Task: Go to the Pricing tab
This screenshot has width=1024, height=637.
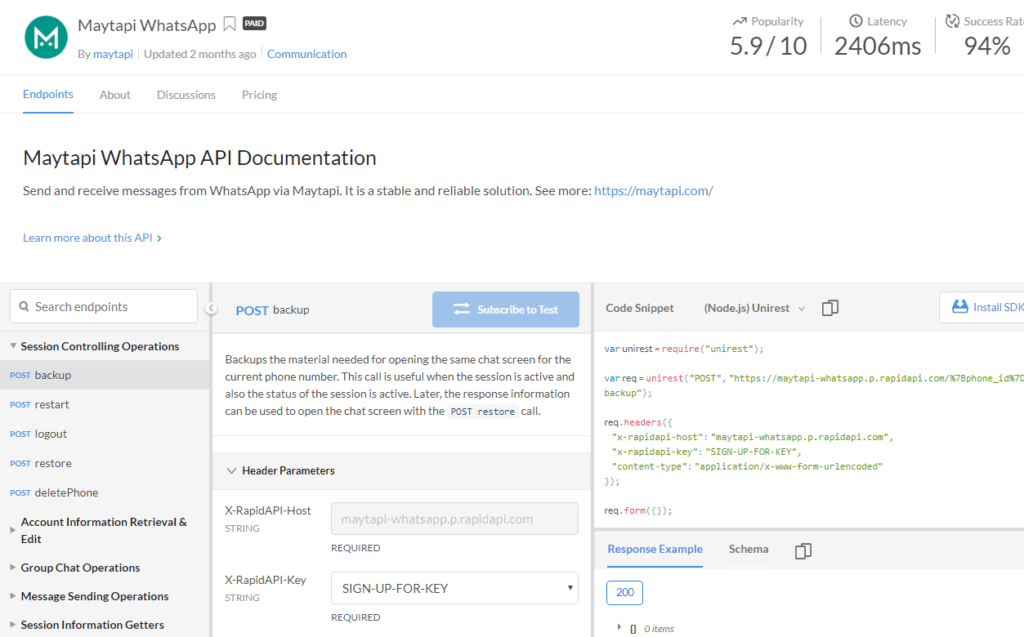Action: point(259,95)
